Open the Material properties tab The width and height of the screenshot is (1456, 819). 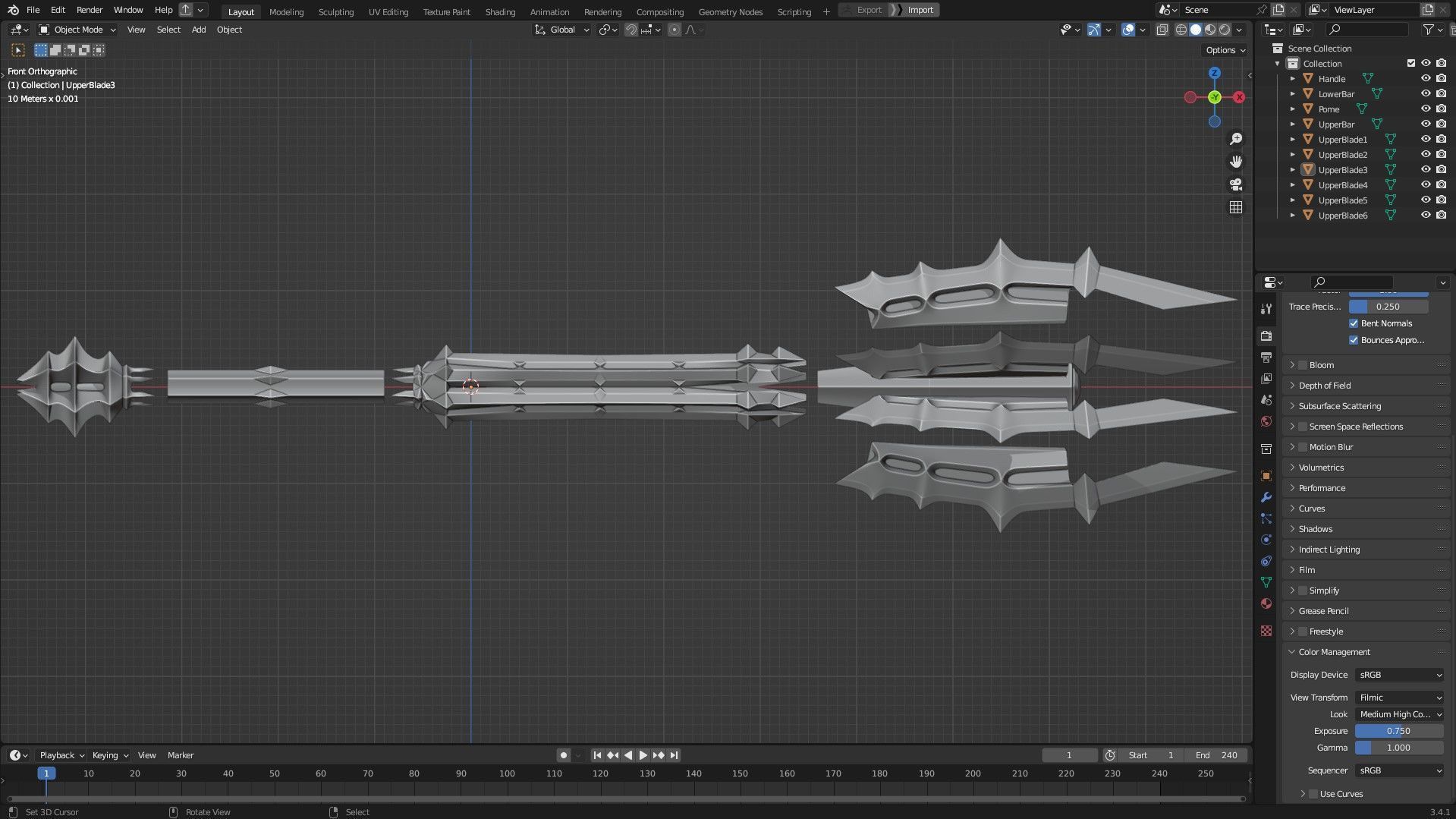pyautogui.click(x=1266, y=603)
